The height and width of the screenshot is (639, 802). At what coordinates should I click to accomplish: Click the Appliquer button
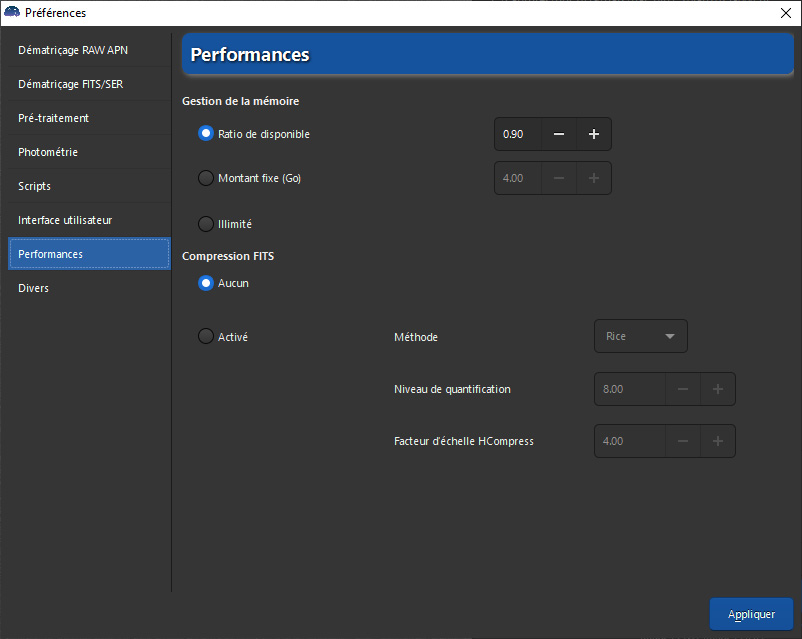point(750,614)
